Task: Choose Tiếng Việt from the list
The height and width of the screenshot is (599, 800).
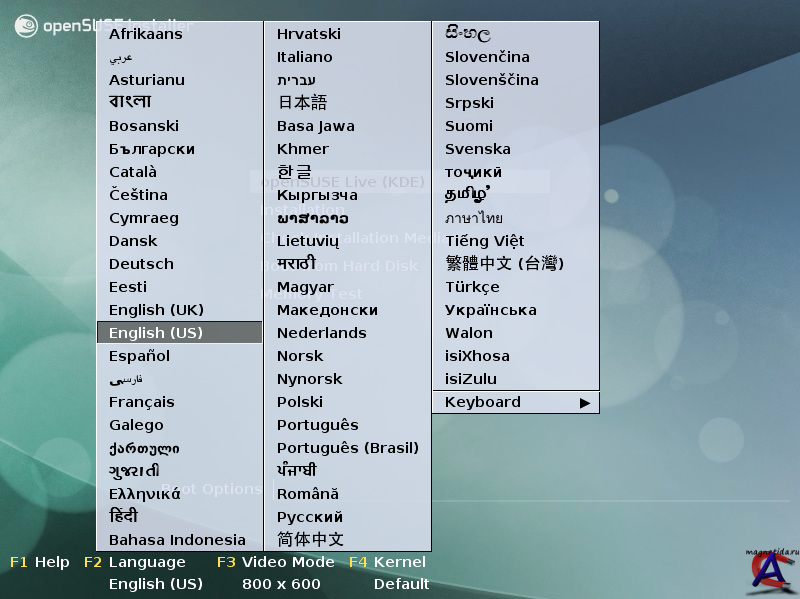Action: pos(484,241)
